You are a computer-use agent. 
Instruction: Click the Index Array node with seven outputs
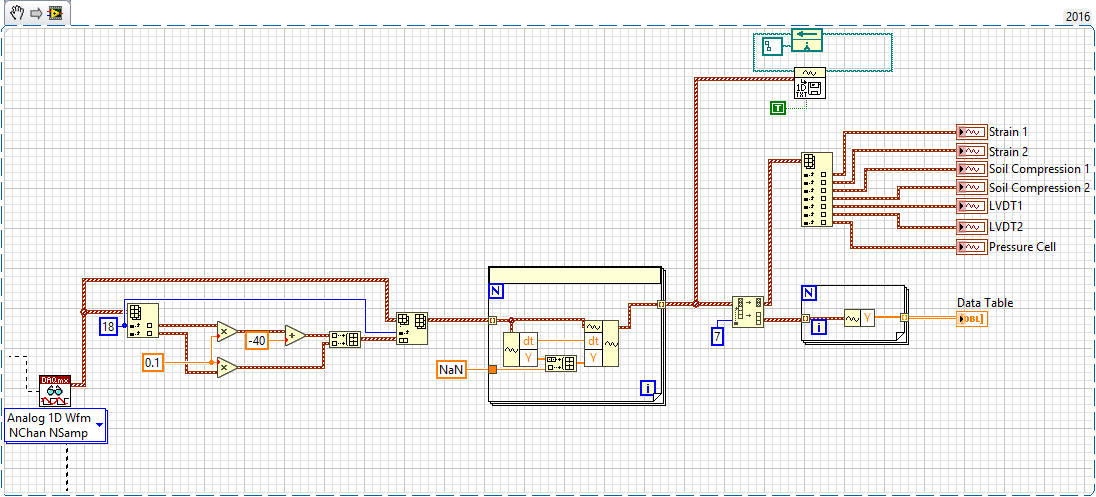pyautogui.click(x=816, y=189)
